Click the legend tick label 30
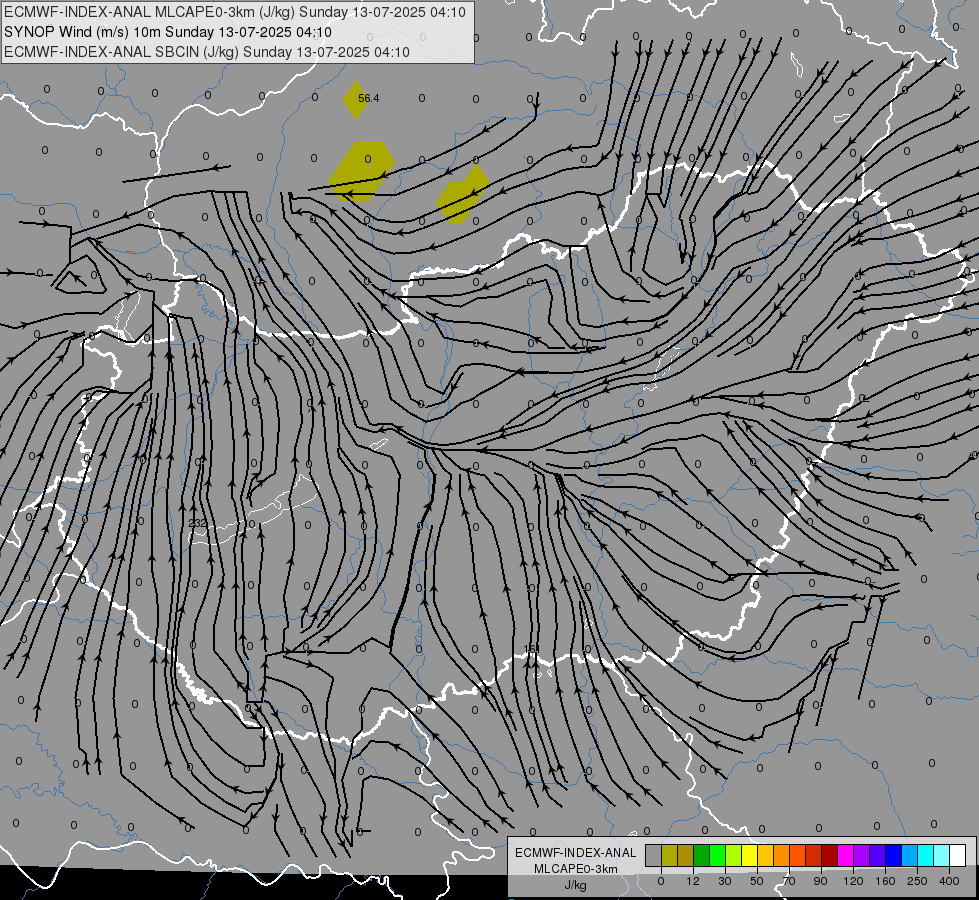 725,881
